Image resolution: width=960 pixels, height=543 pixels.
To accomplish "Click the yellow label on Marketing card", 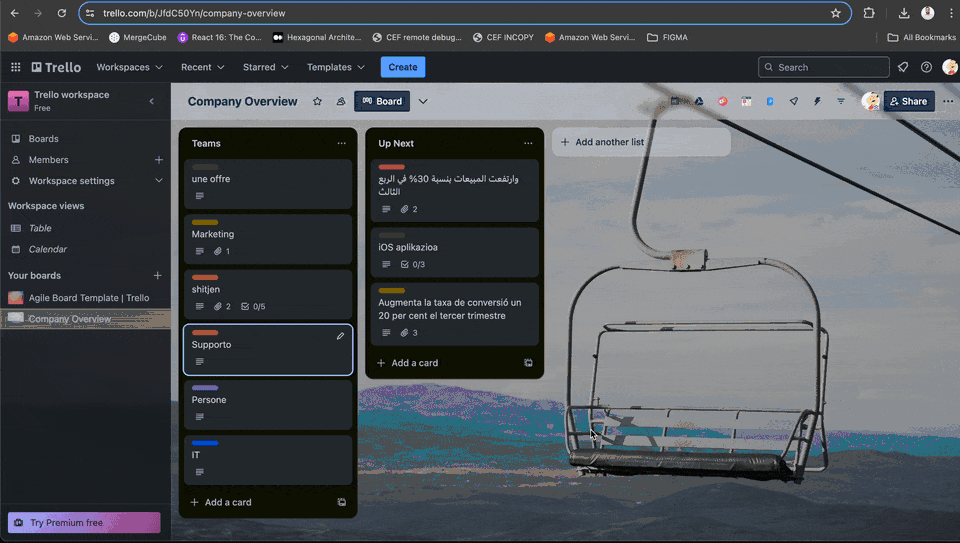I will (x=205, y=222).
